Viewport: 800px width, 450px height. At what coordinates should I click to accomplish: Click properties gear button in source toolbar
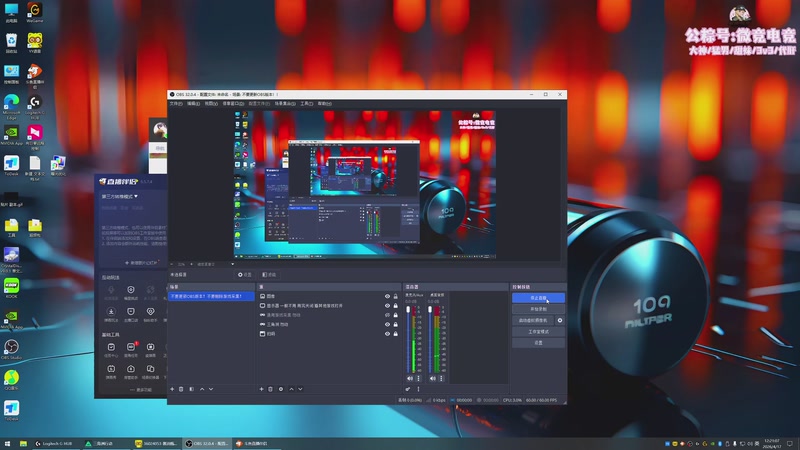(245, 274)
